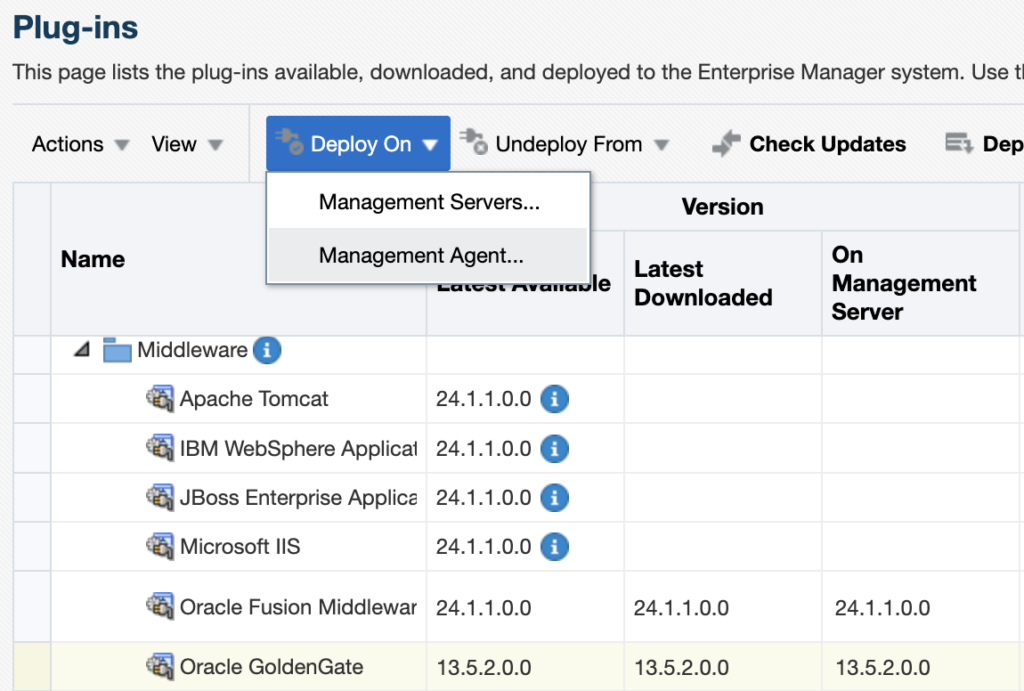Click the IBM WebSphere plug-in icon
Screen dimensions: 1024x691
coord(159,447)
